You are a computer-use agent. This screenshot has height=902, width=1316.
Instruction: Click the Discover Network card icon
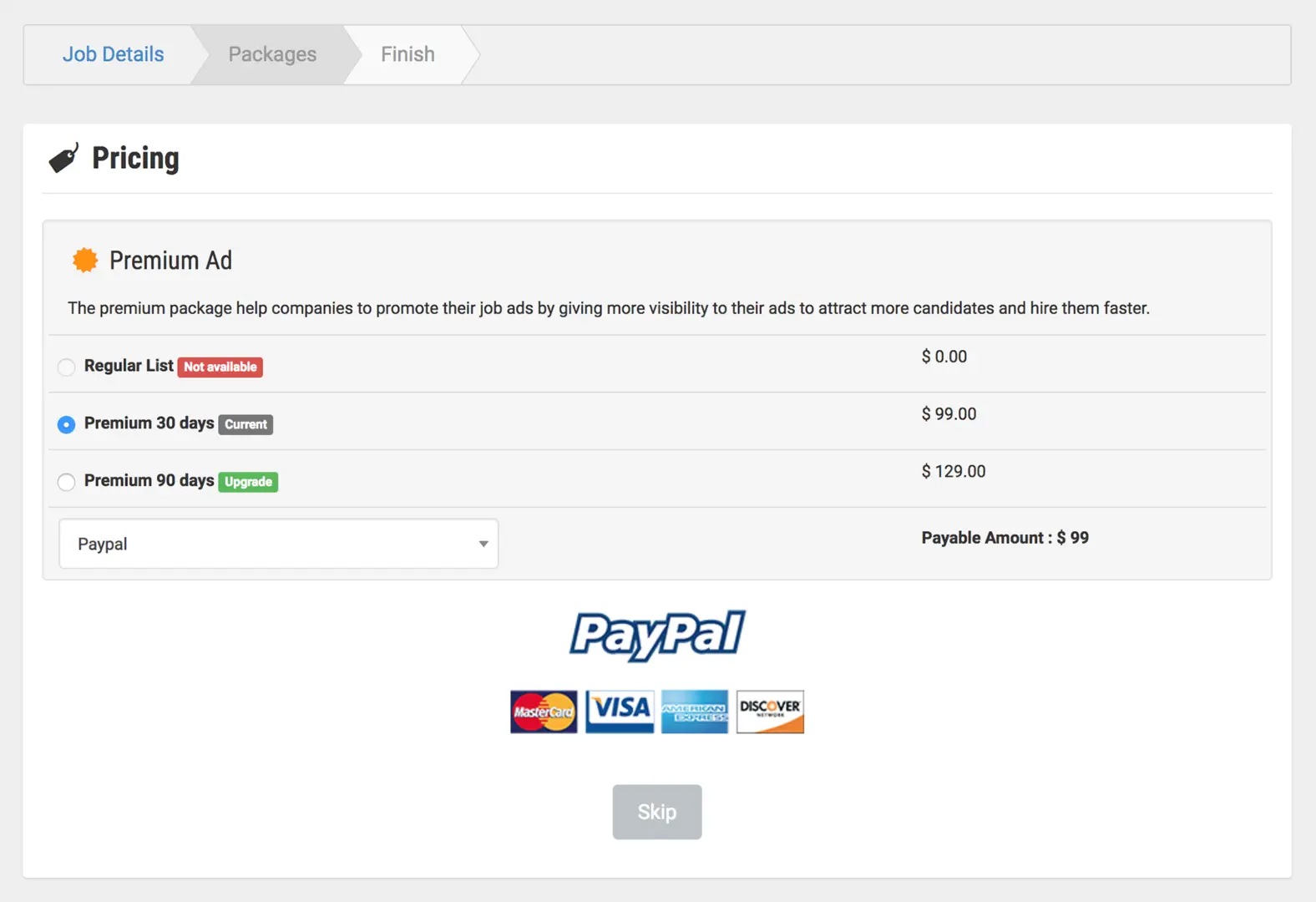(770, 712)
